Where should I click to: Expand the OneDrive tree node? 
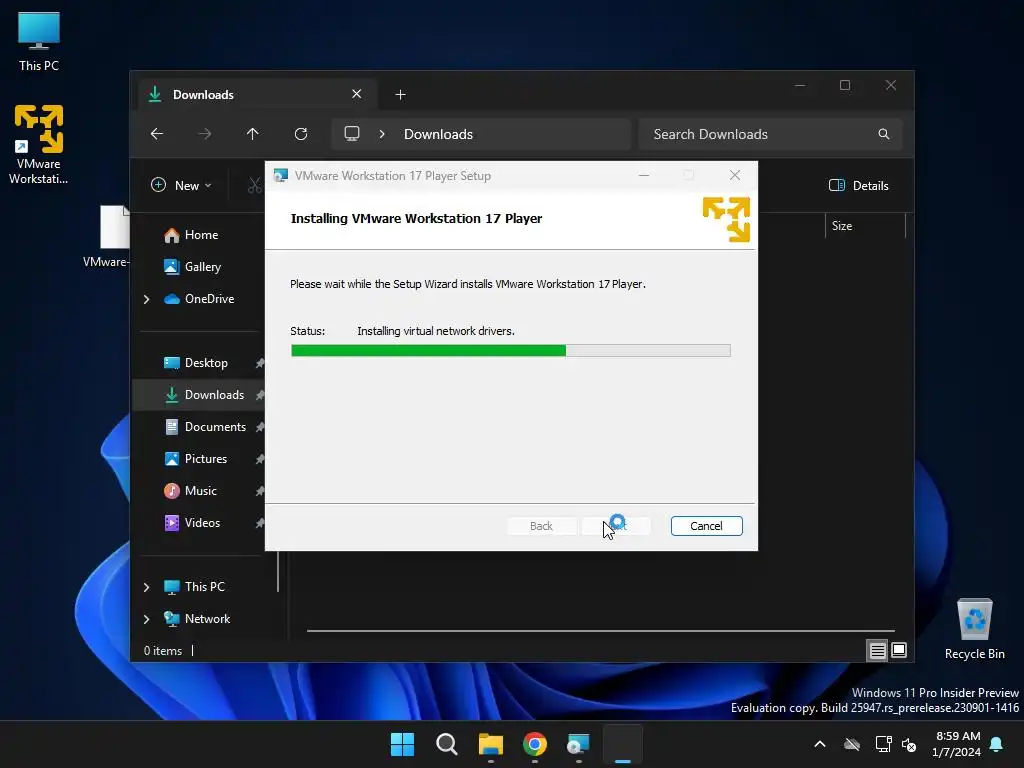tap(146, 299)
